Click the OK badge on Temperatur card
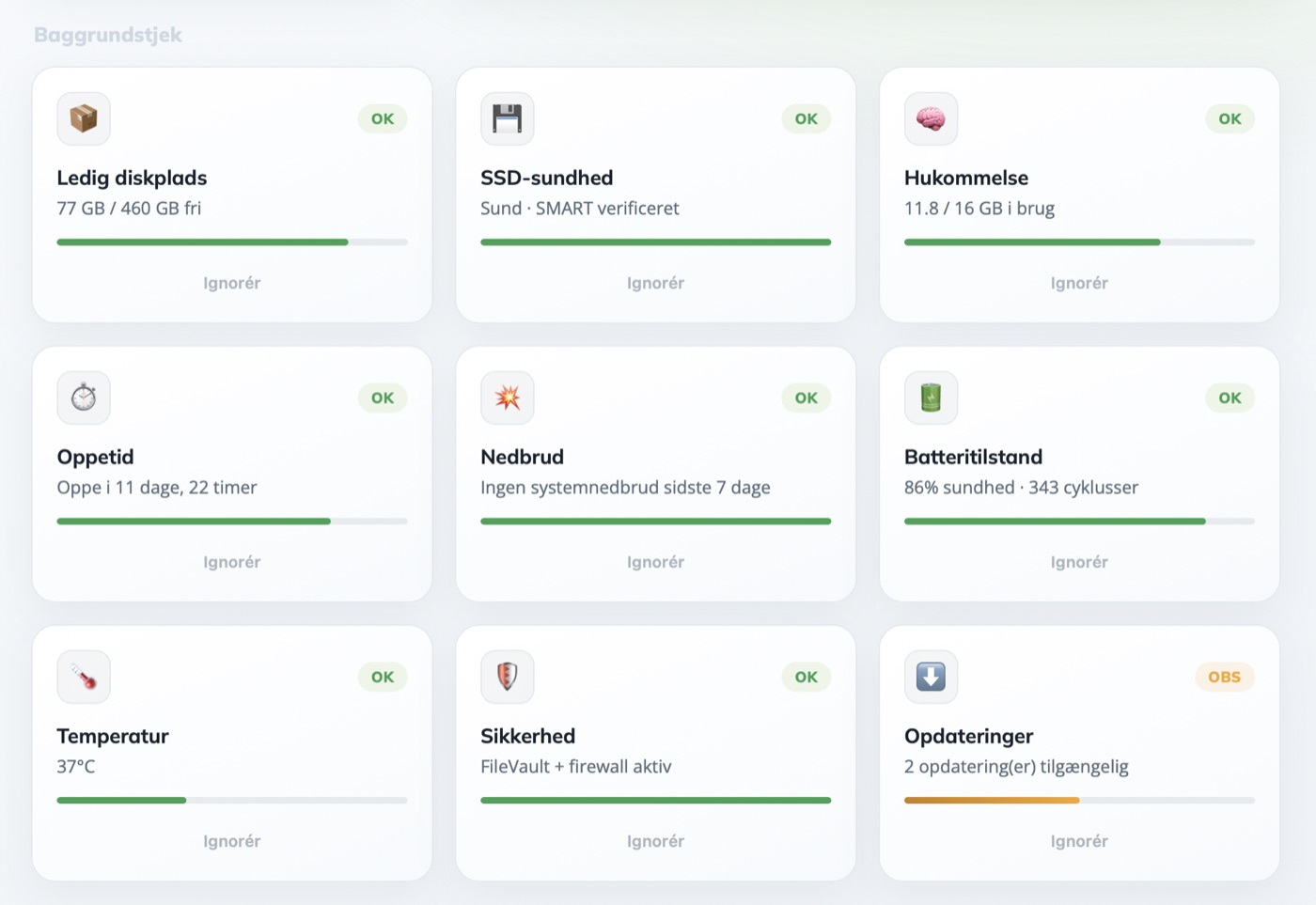 (383, 677)
